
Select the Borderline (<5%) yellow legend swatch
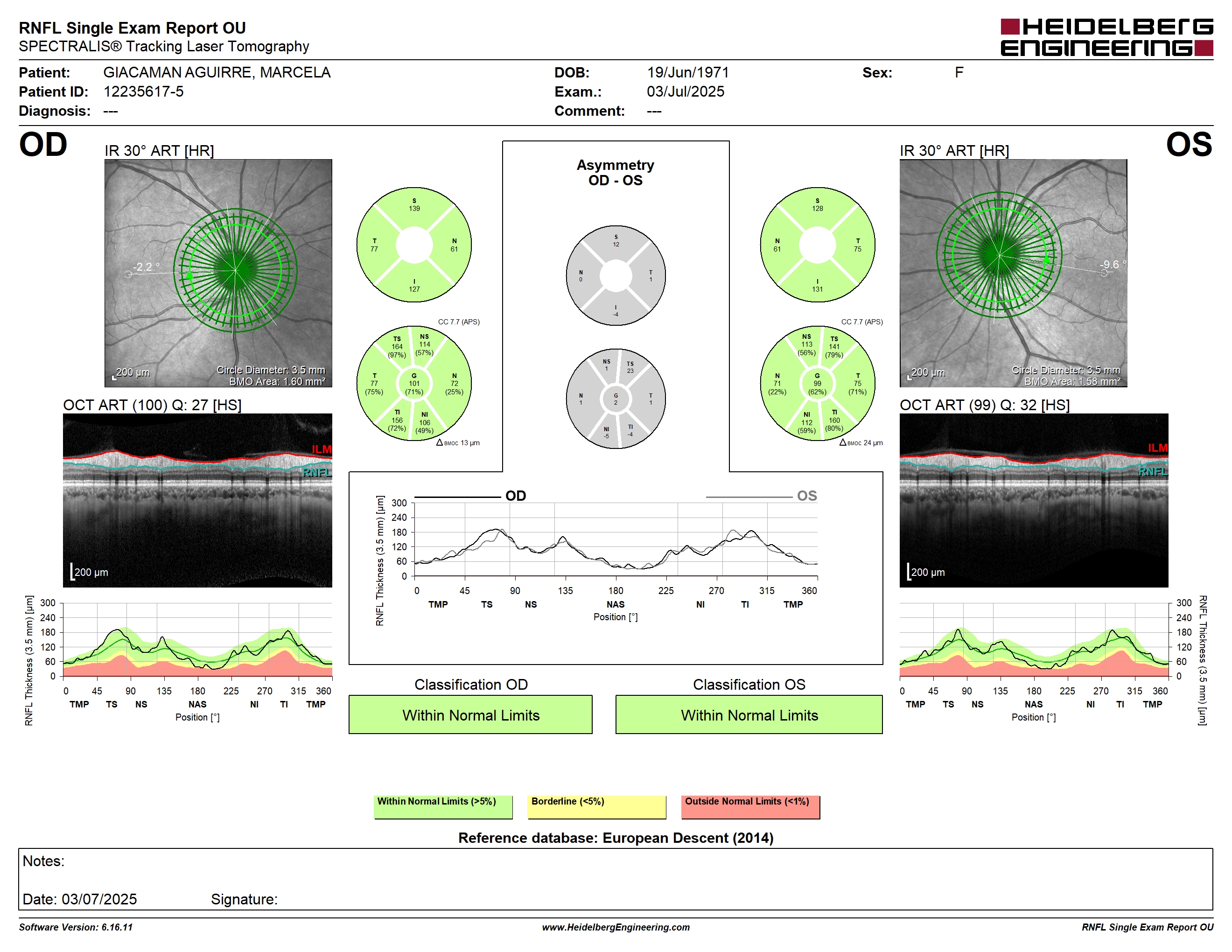(596, 807)
